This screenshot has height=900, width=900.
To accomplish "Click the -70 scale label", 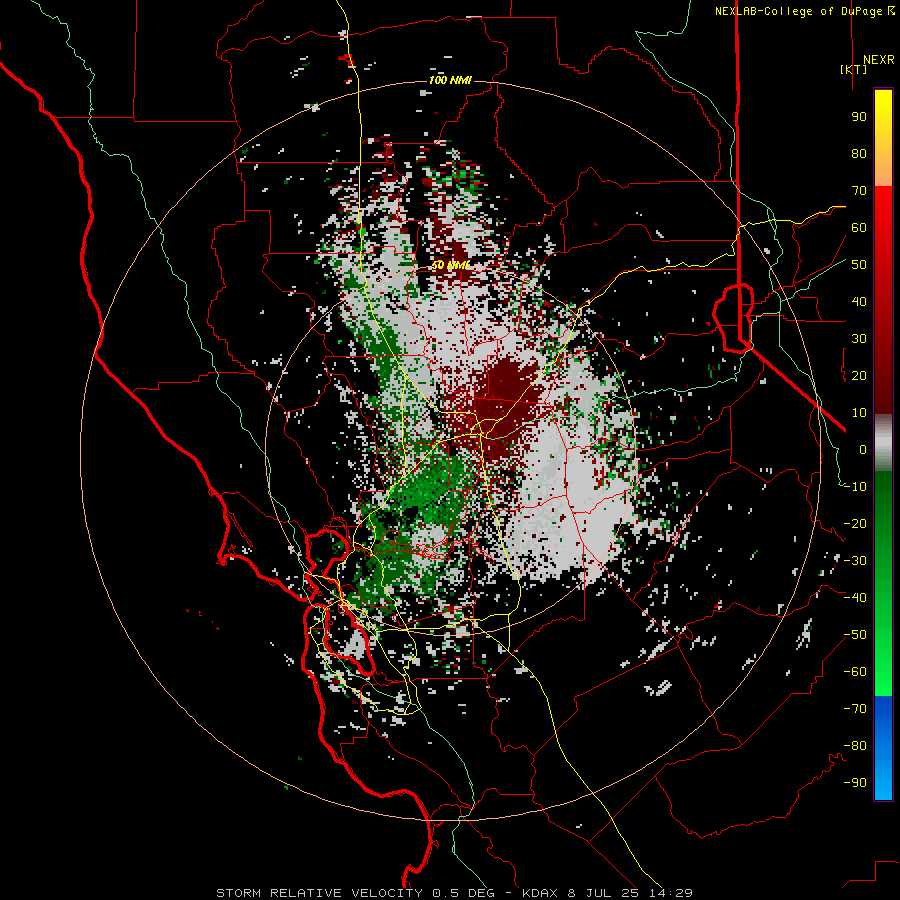I will coord(855,709).
